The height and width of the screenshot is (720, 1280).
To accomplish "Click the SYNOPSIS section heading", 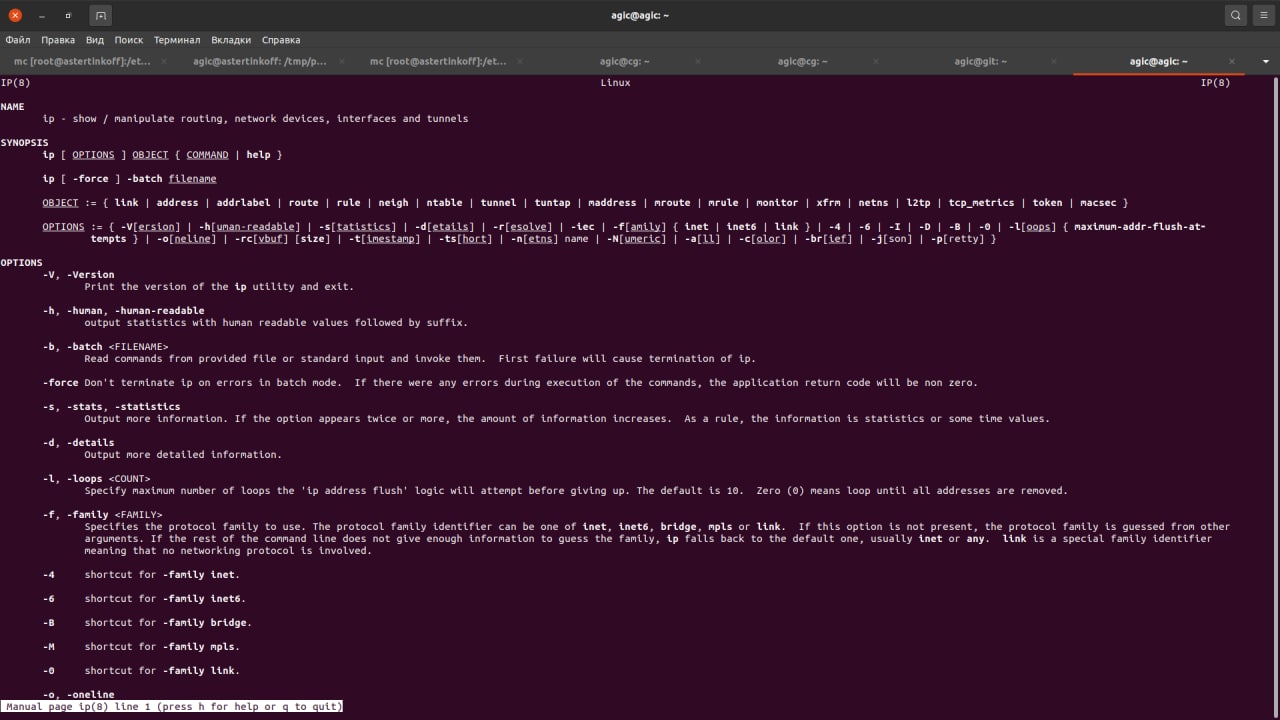I will [25, 143].
